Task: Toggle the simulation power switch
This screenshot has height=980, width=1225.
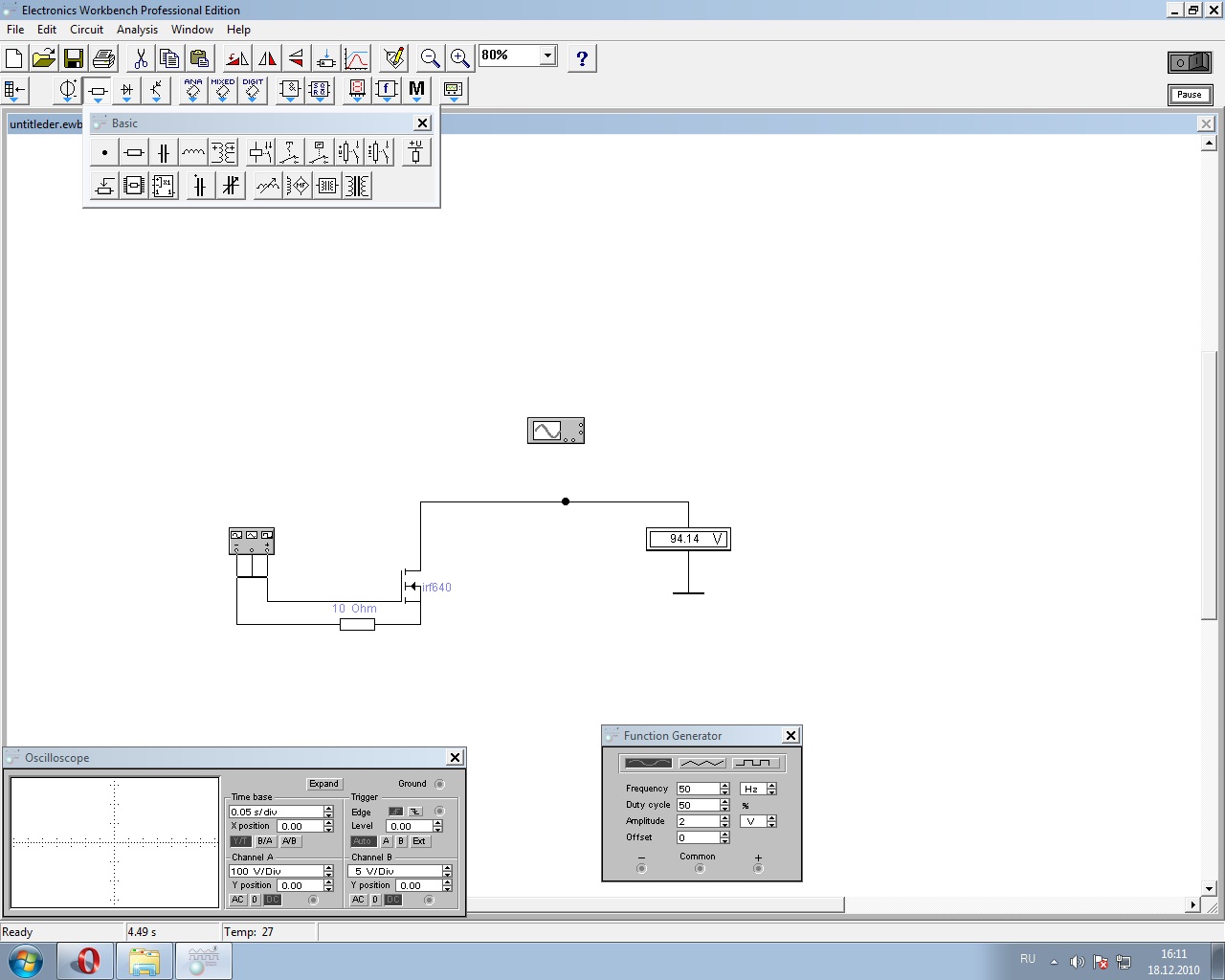Action: 1190,62
